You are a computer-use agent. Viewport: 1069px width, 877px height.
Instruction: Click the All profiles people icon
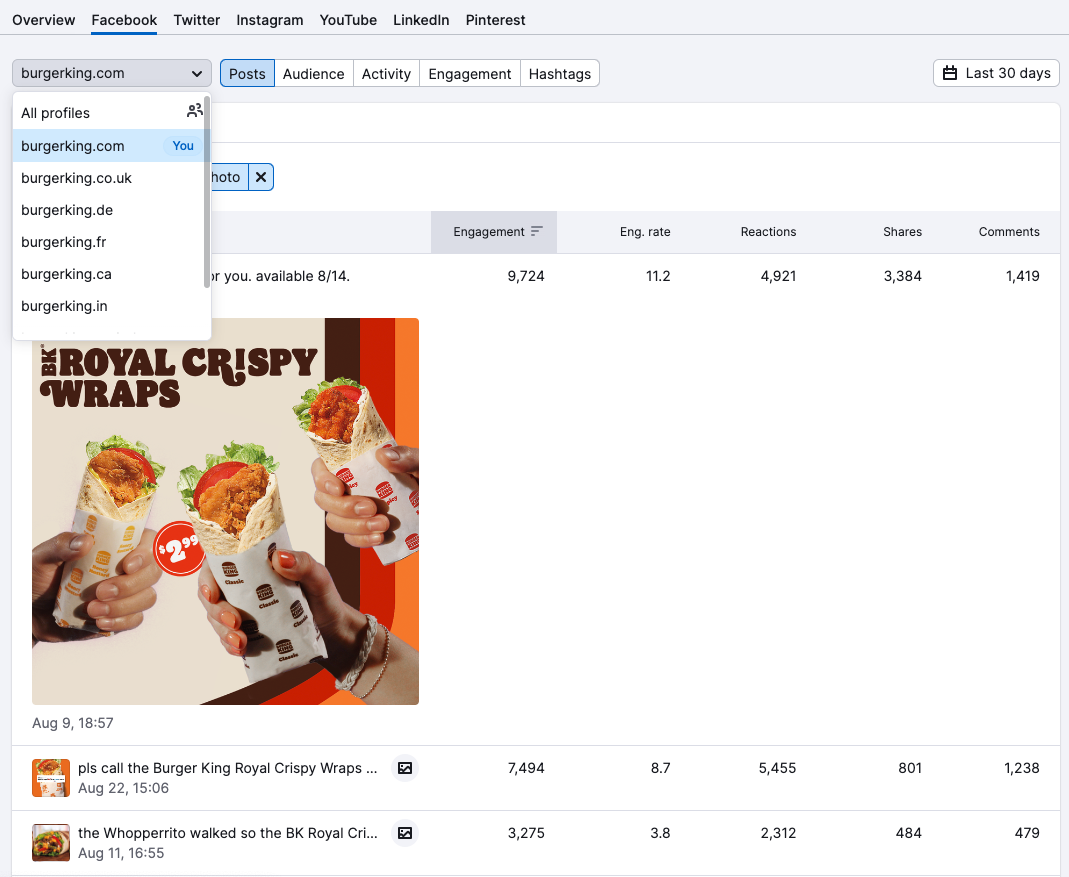coord(194,111)
